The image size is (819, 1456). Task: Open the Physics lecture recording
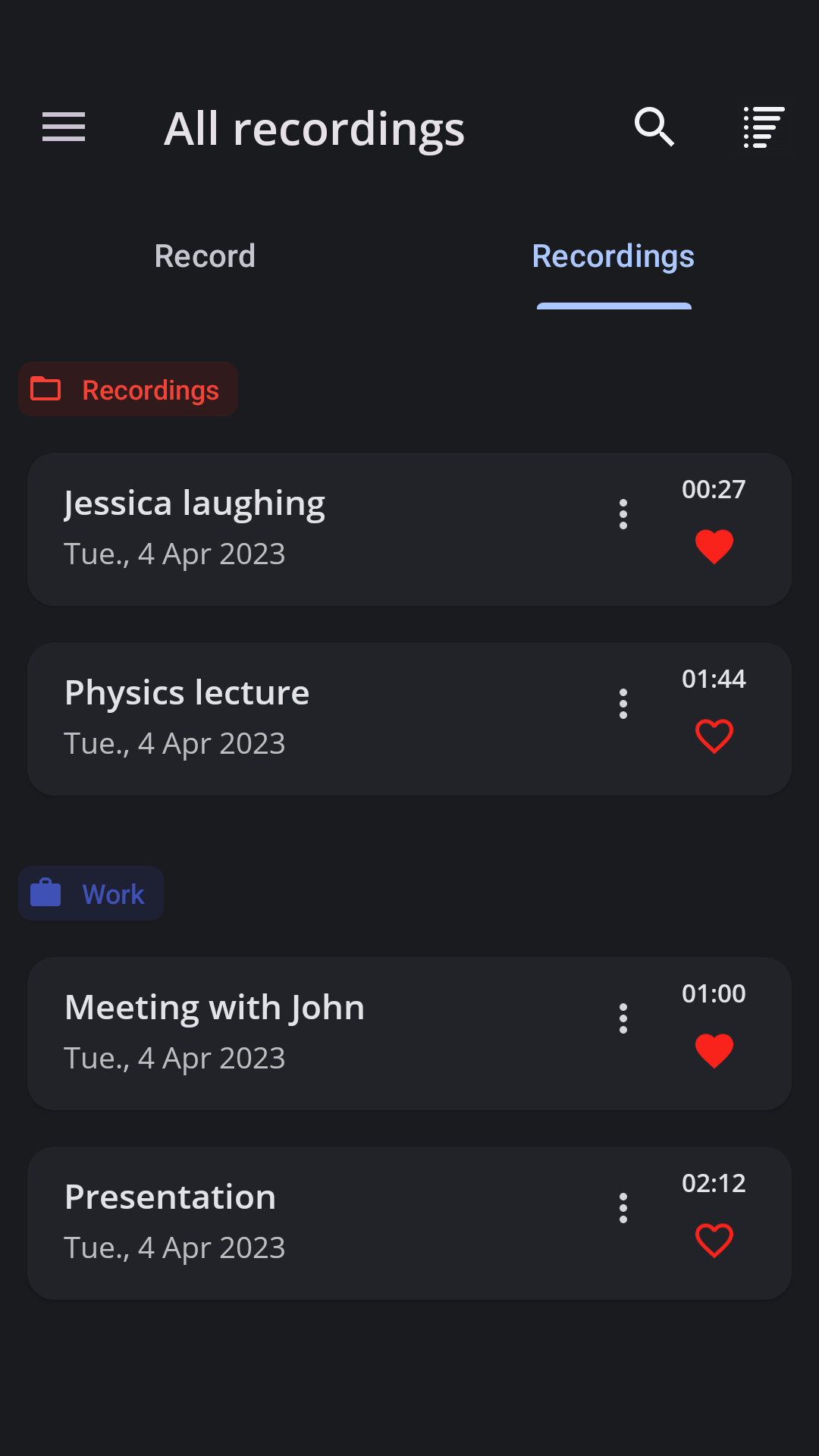click(x=303, y=718)
